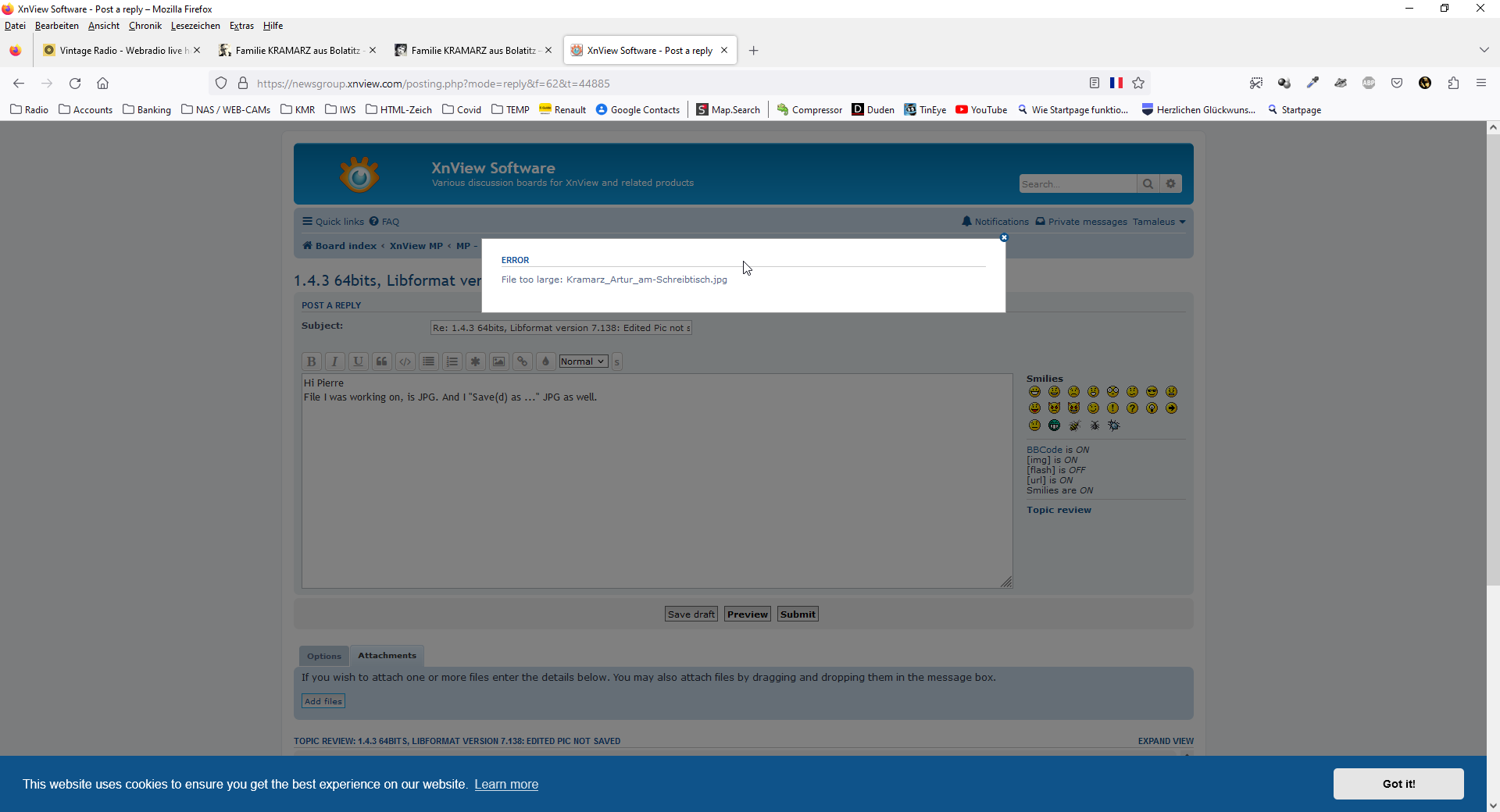Open the Firefox screenshot scissors extension
Screen dimensions: 1500x812
(1256, 83)
